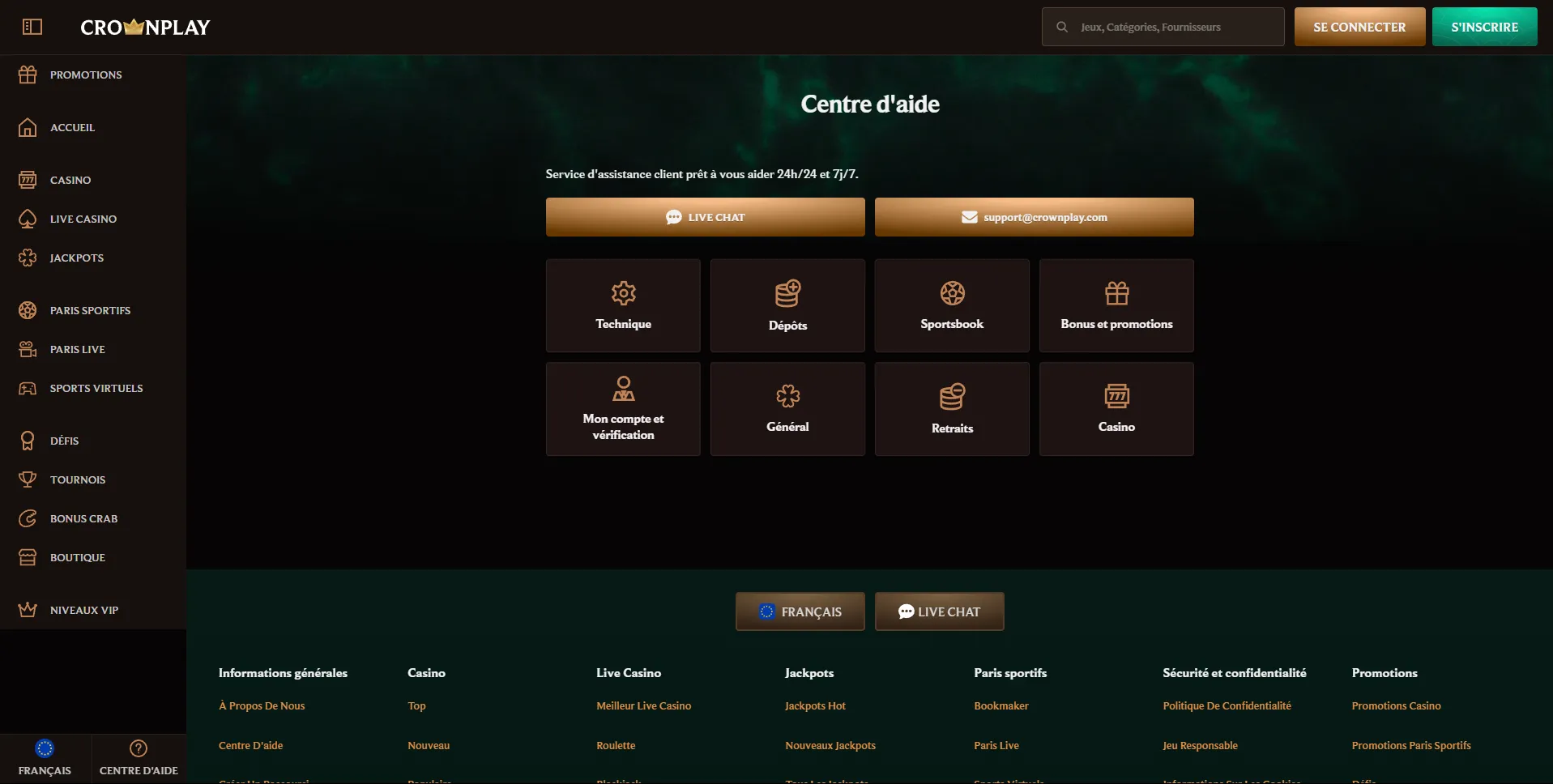Open the Dépôts help category
The width and height of the screenshot is (1553, 784).
tap(787, 305)
